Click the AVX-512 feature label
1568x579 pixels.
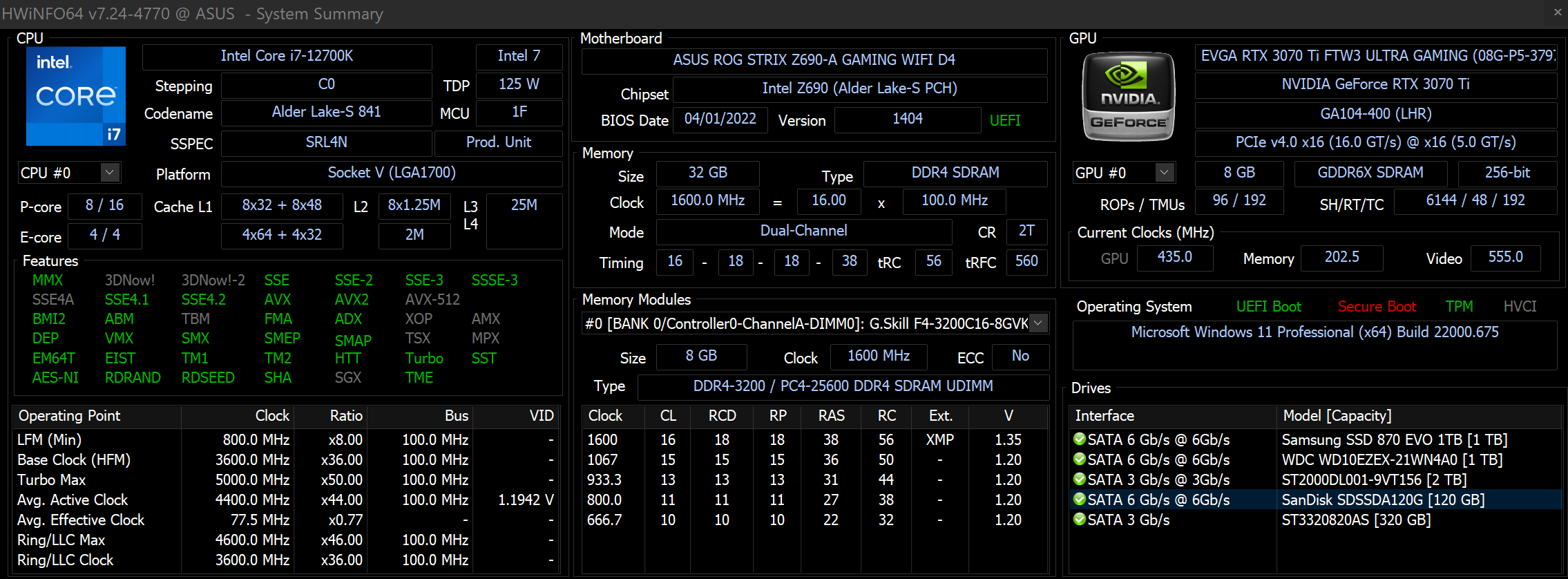[x=432, y=300]
